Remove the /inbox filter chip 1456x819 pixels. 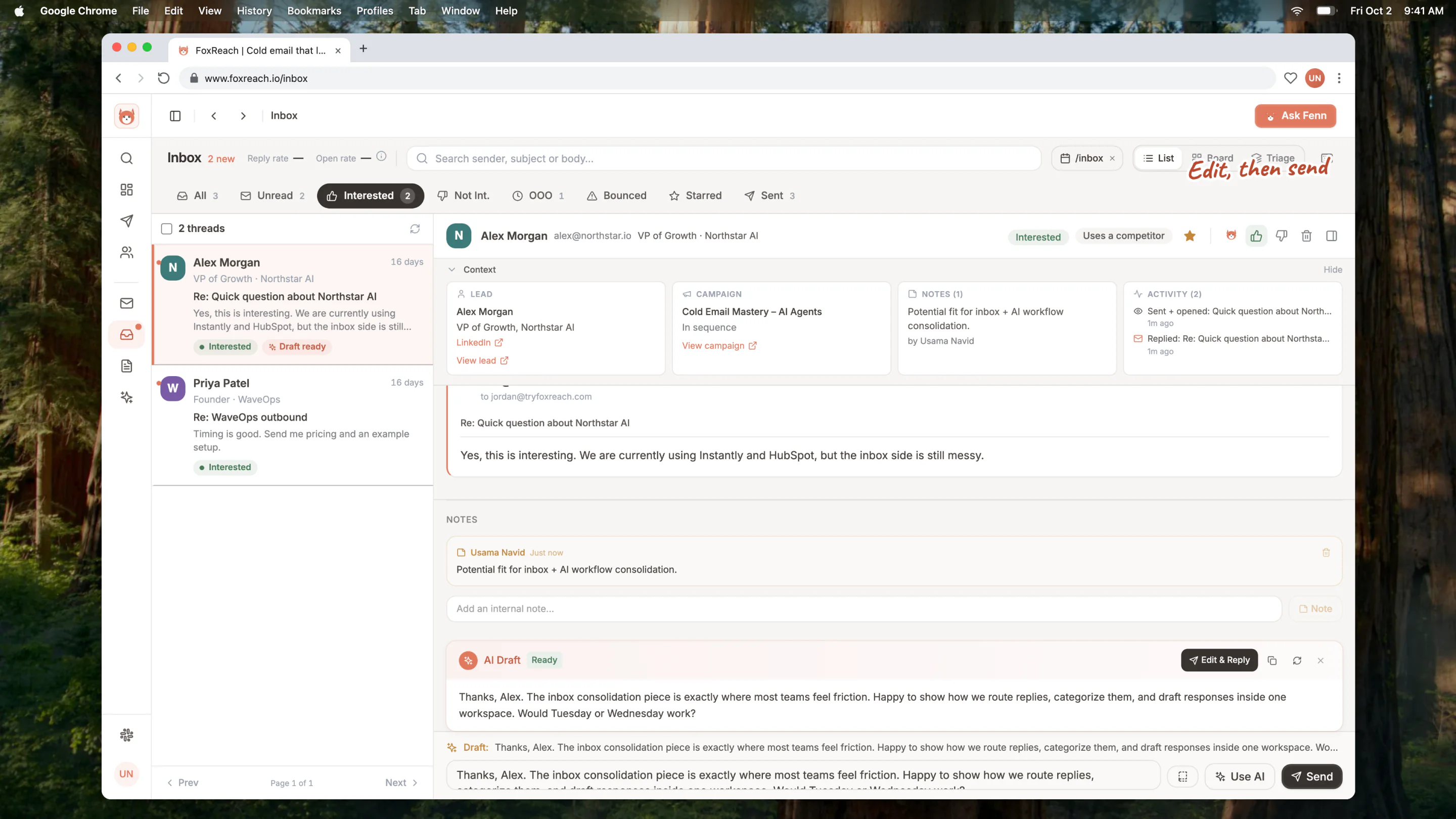pyautogui.click(x=1112, y=158)
